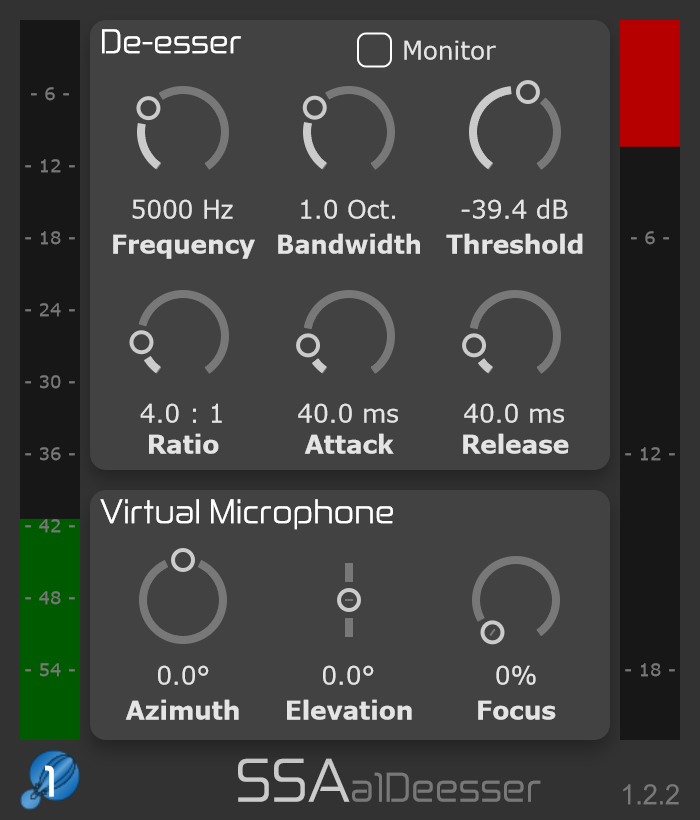
Task: Click the 0.0° Elevation value
Action: coord(348,675)
